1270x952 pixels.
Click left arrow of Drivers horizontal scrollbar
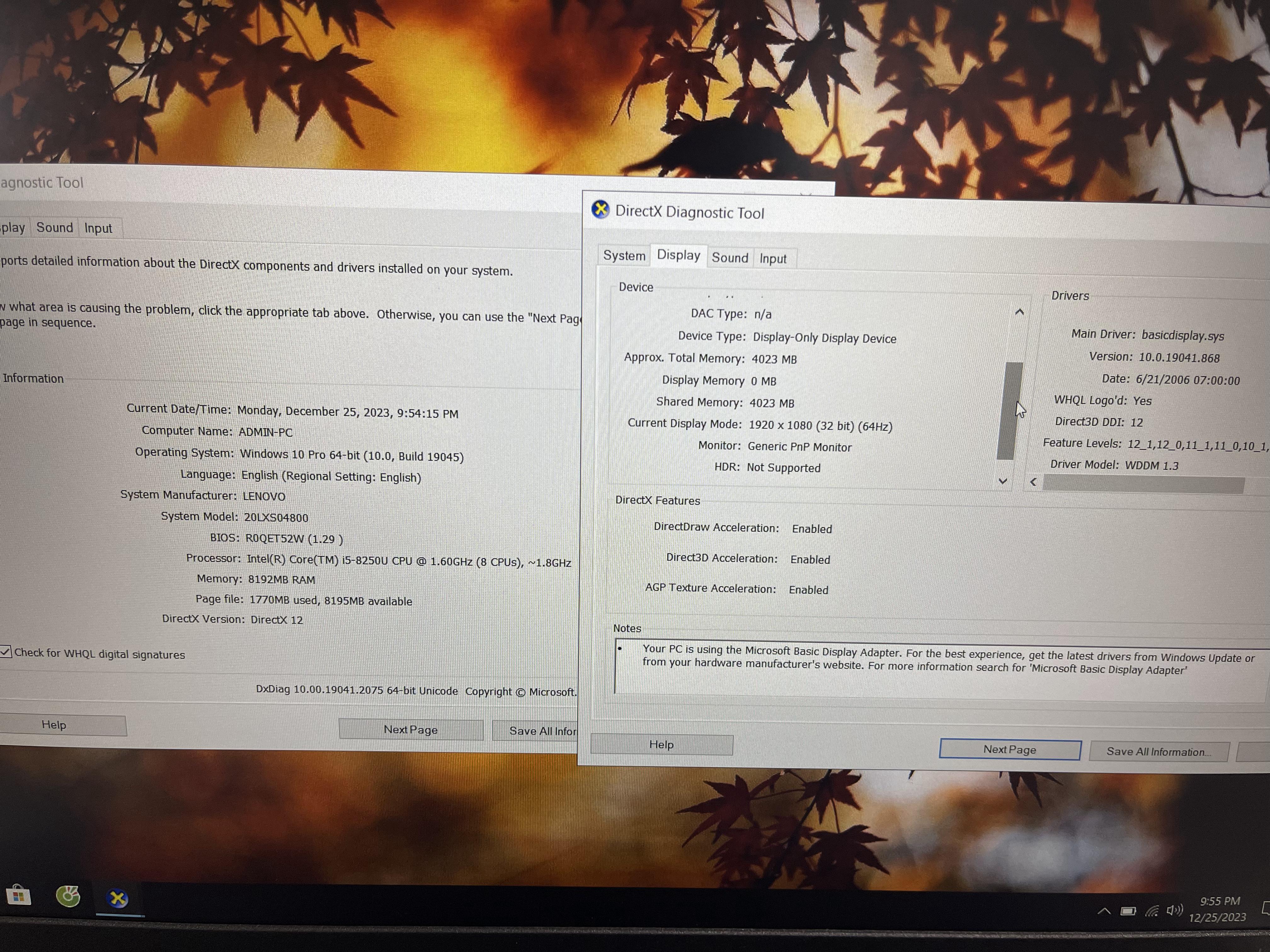pyautogui.click(x=1033, y=482)
